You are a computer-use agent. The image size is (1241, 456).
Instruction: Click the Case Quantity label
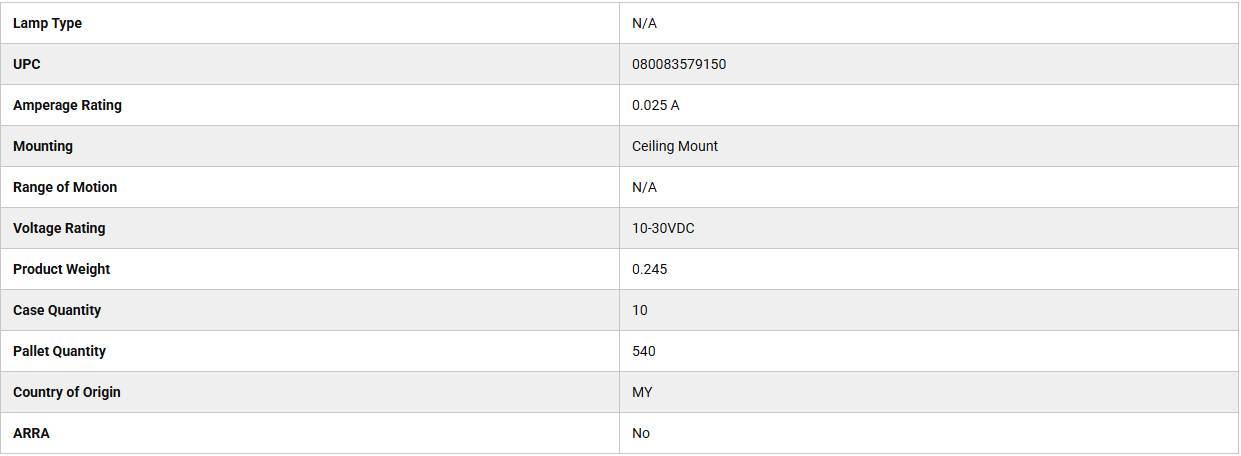pyautogui.click(x=57, y=310)
